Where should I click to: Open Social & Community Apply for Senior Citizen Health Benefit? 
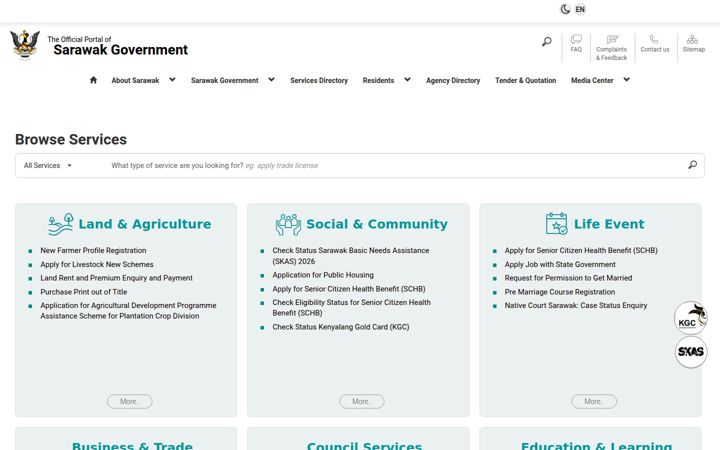pyautogui.click(x=349, y=289)
